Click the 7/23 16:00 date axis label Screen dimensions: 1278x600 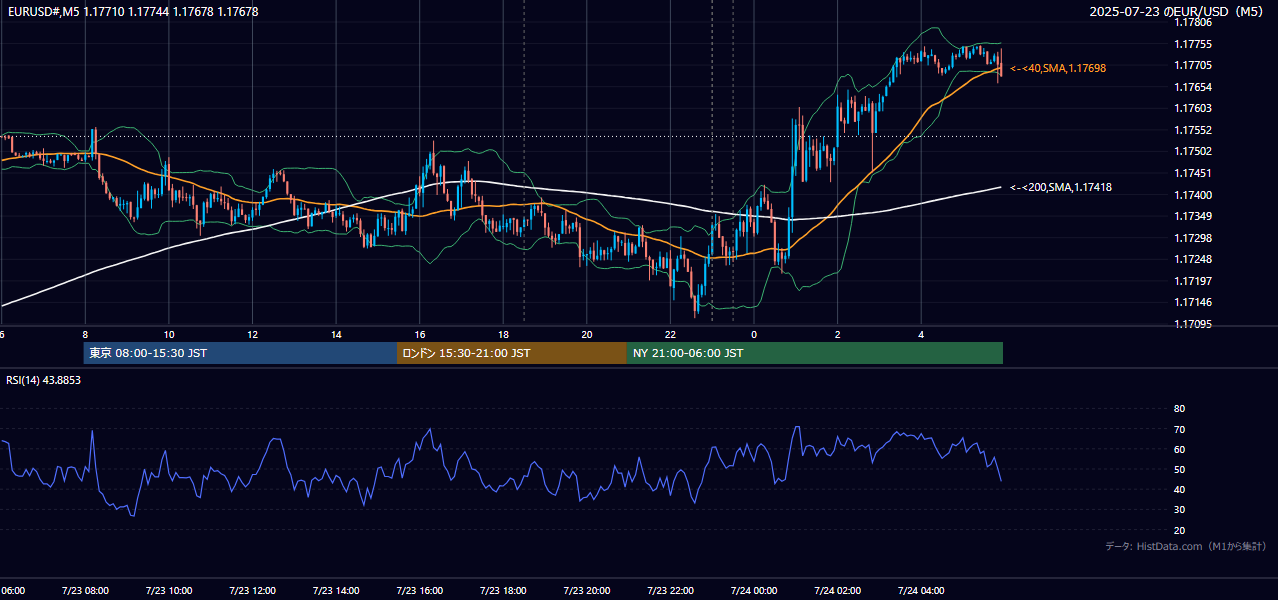tap(420, 591)
